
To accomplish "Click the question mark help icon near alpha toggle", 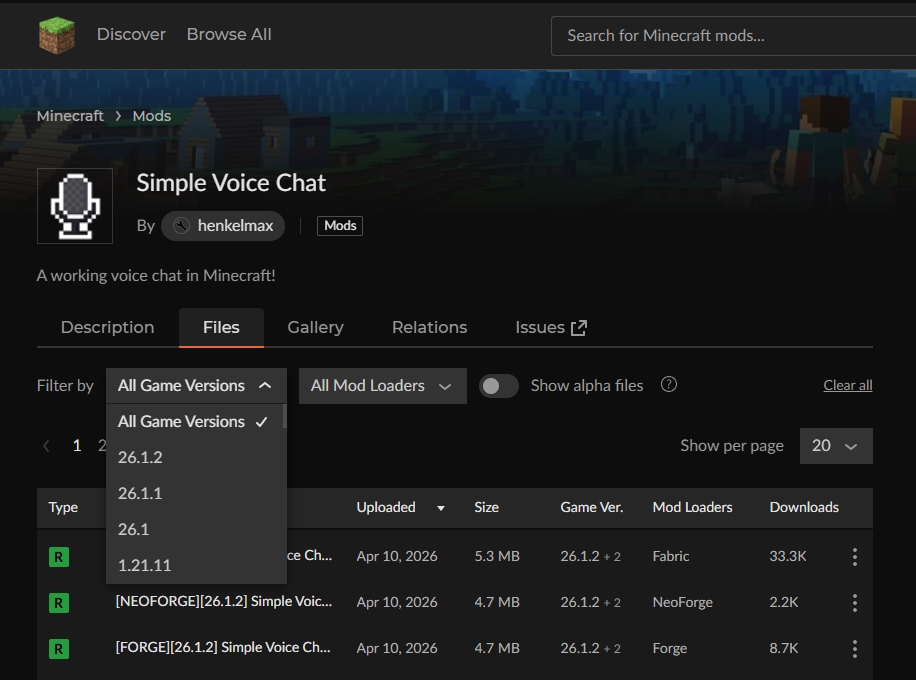I will click(668, 384).
